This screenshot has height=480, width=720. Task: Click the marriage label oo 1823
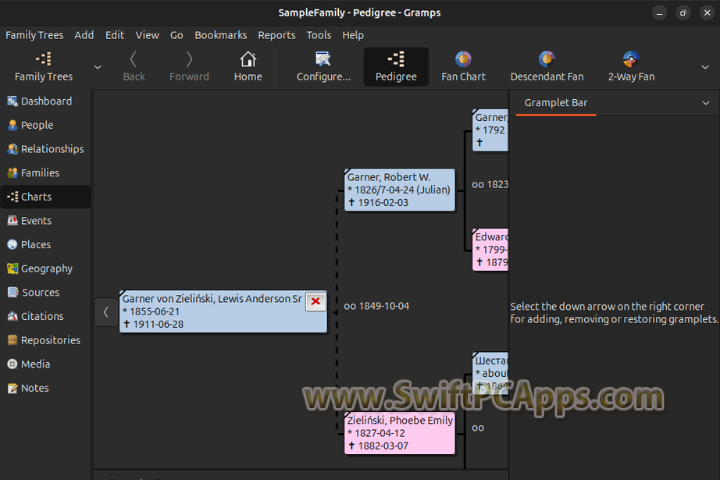click(490, 184)
